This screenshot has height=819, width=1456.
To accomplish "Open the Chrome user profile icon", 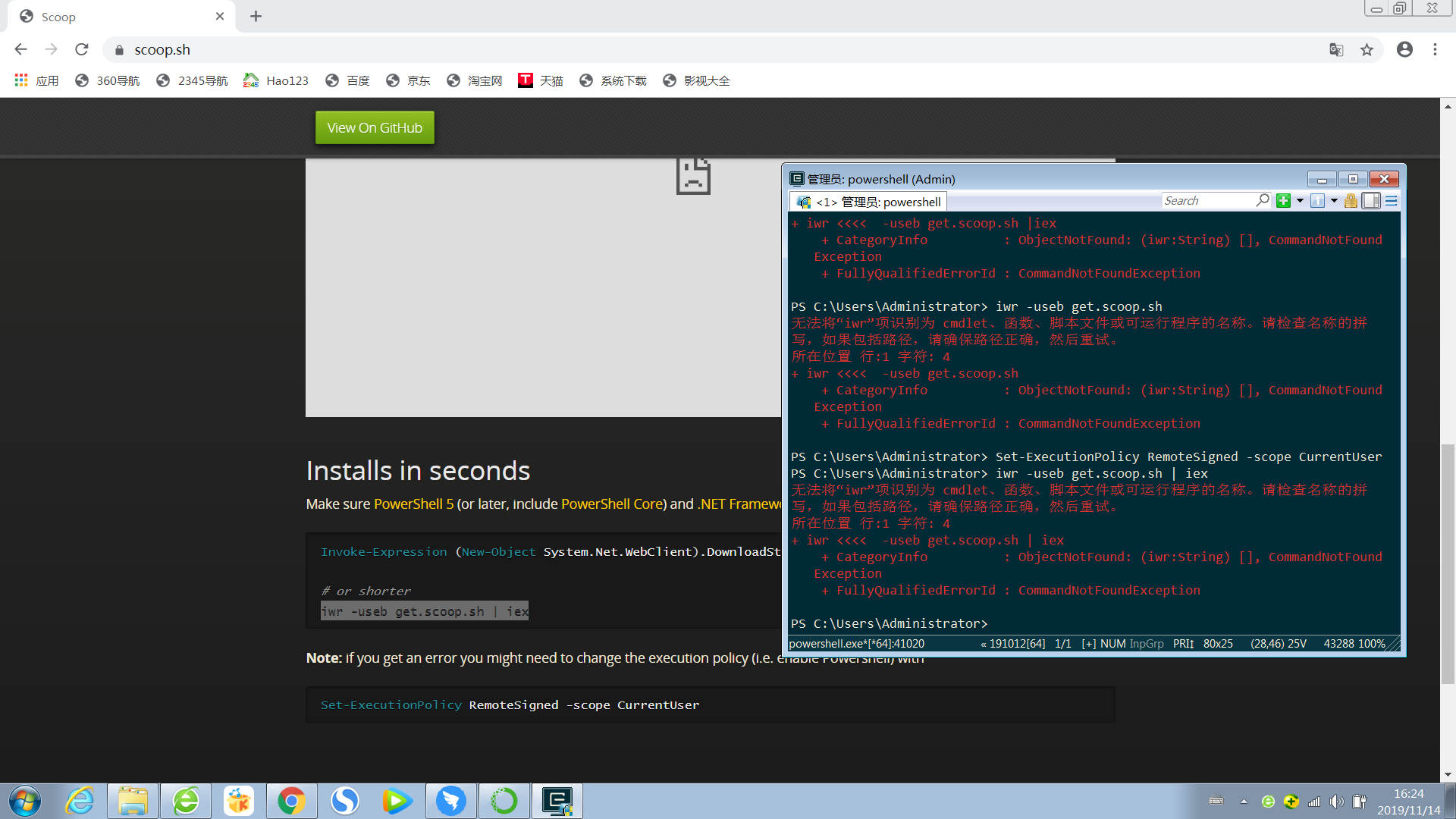I will 1404,49.
